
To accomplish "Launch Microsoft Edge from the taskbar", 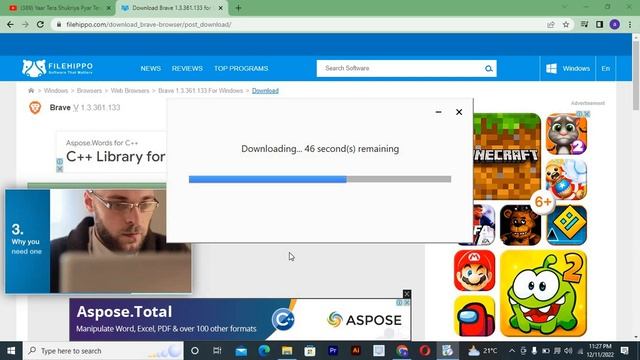I will (x=264, y=351).
